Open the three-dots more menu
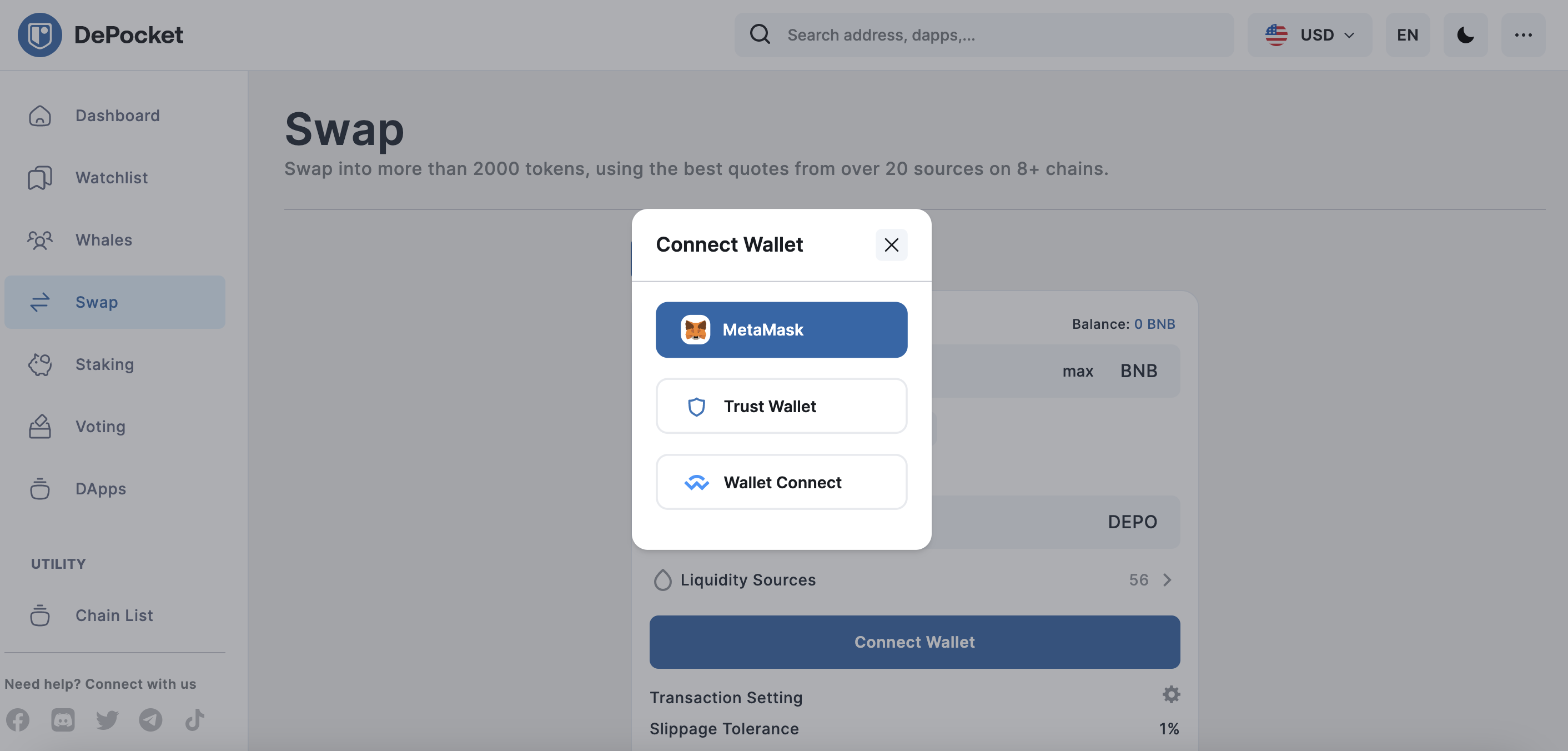The width and height of the screenshot is (1568, 751). pyautogui.click(x=1523, y=35)
